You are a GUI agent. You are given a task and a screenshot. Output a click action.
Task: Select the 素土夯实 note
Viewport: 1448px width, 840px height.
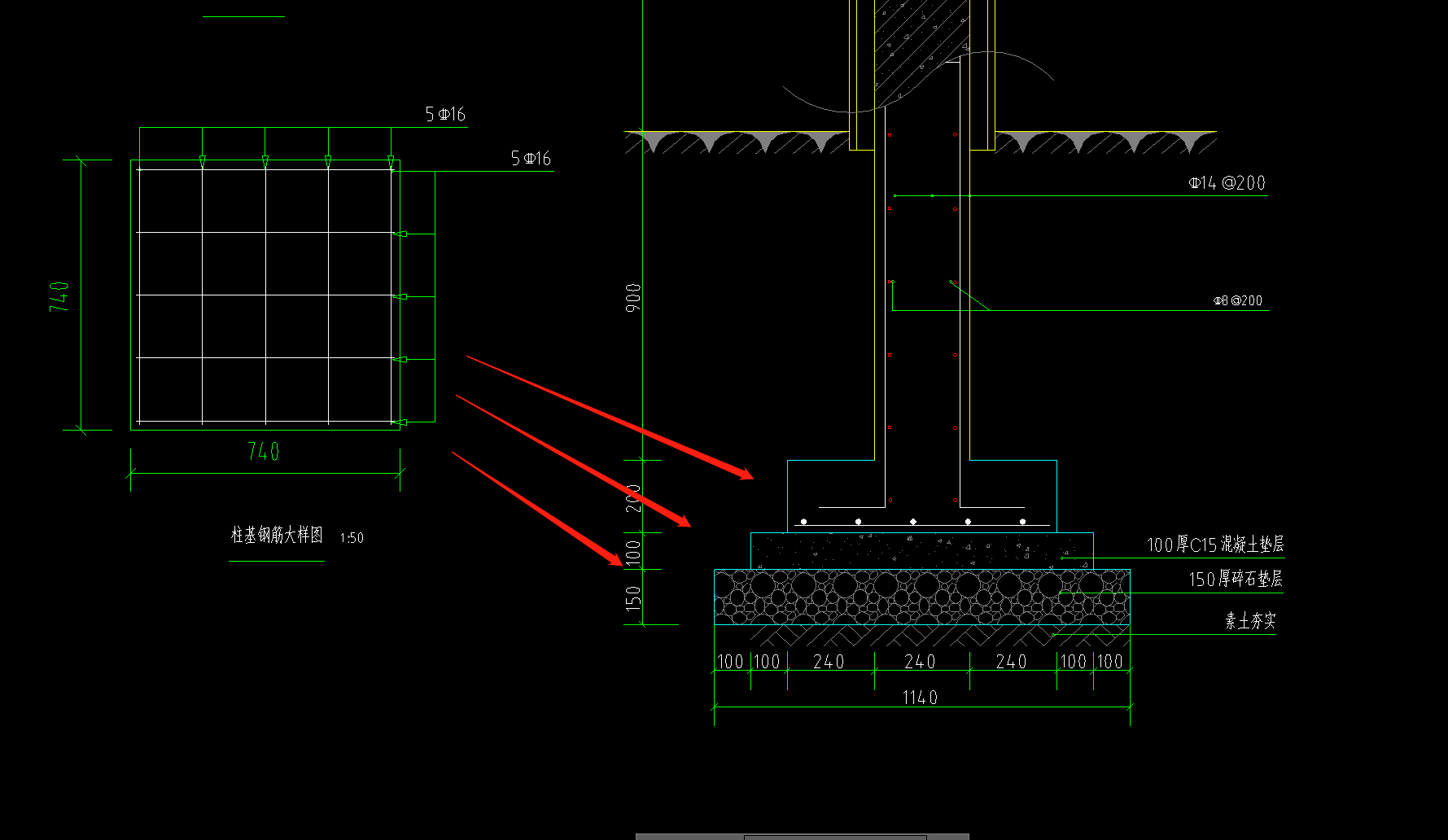(1250, 621)
